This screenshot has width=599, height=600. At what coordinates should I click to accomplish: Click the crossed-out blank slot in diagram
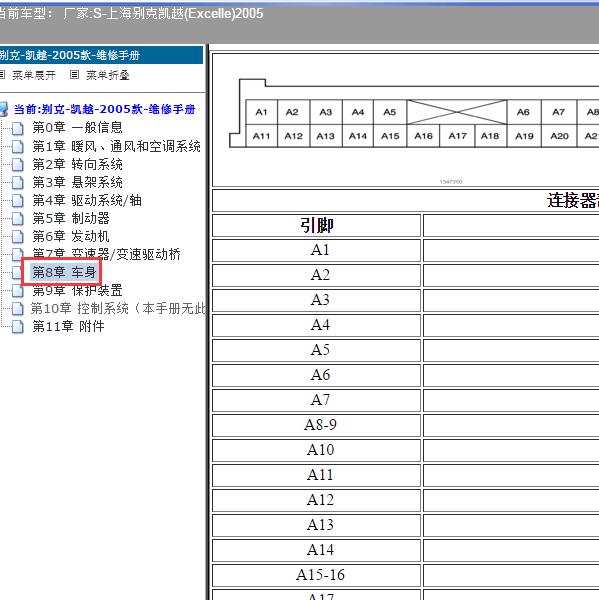coord(457,112)
